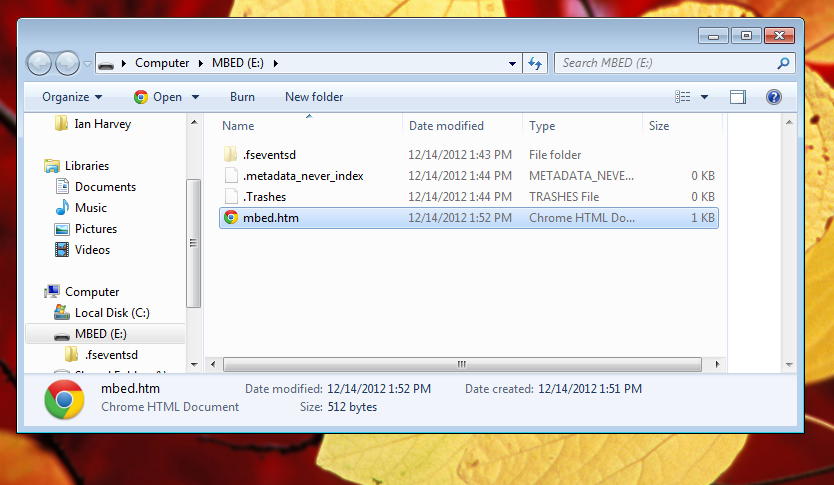Image resolution: width=834 pixels, height=485 pixels.
Task: Click blank file icon beside .metadata_never_index
Action: (231, 175)
